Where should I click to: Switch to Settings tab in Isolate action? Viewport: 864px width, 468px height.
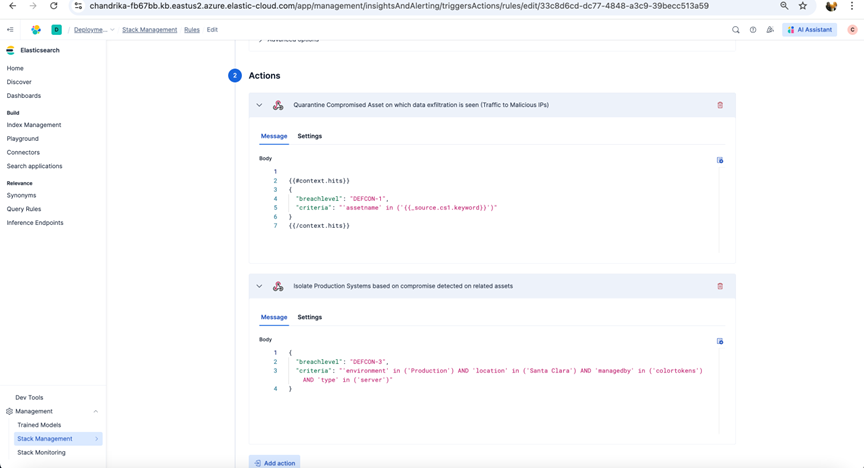coord(309,317)
